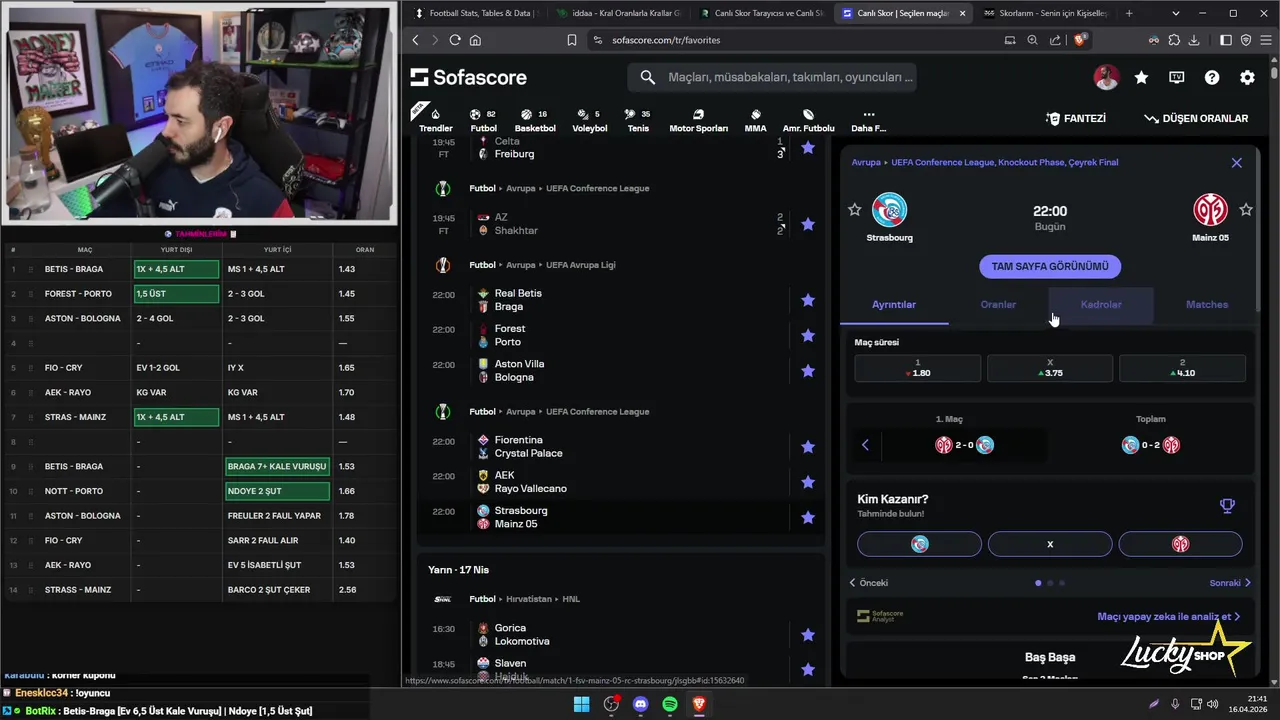The height and width of the screenshot is (720, 1280).
Task: Open the DÜŞEN ORANLAR link
Action: tap(1196, 118)
